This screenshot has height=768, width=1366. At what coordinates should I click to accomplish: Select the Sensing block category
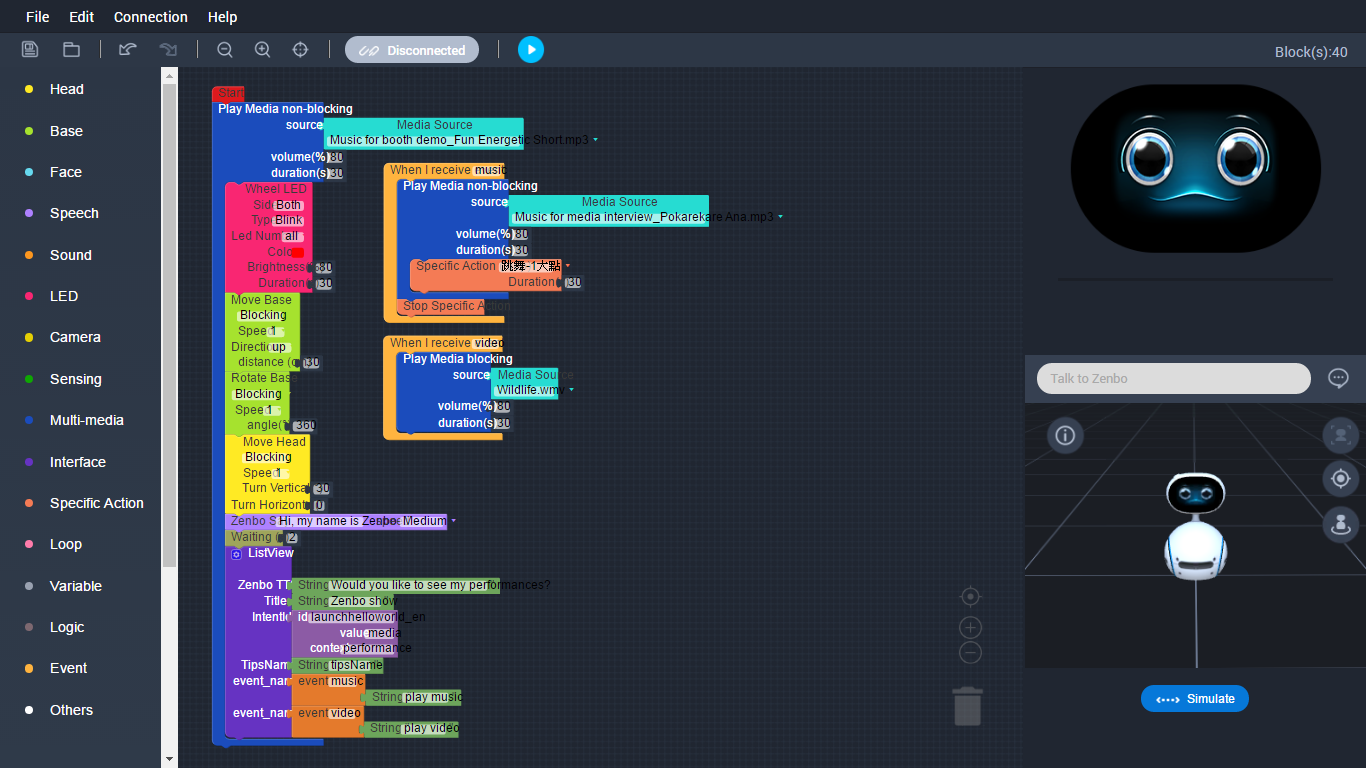pyautogui.click(x=76, y=379)
